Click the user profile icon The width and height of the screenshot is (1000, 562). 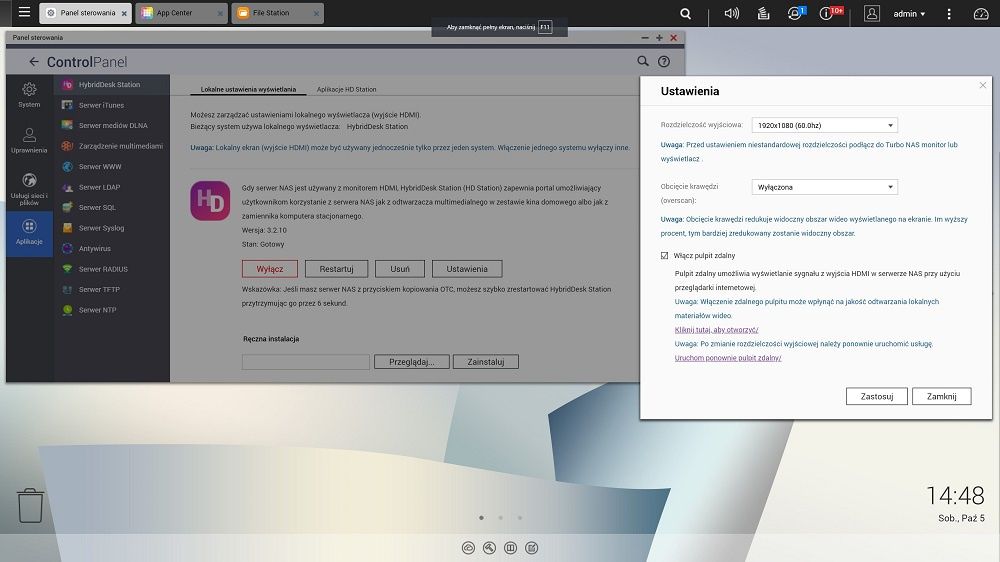872,13
